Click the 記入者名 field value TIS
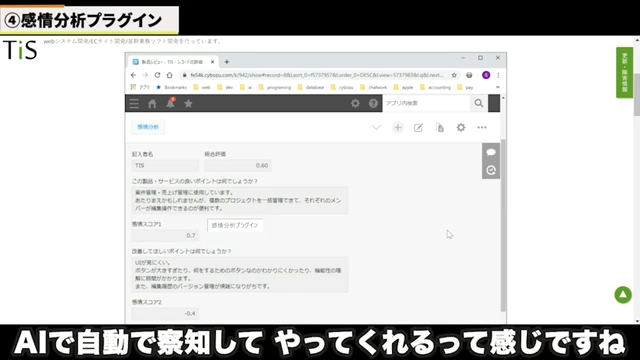The height and width of the screenshot is (360, 640). [165, 165]
